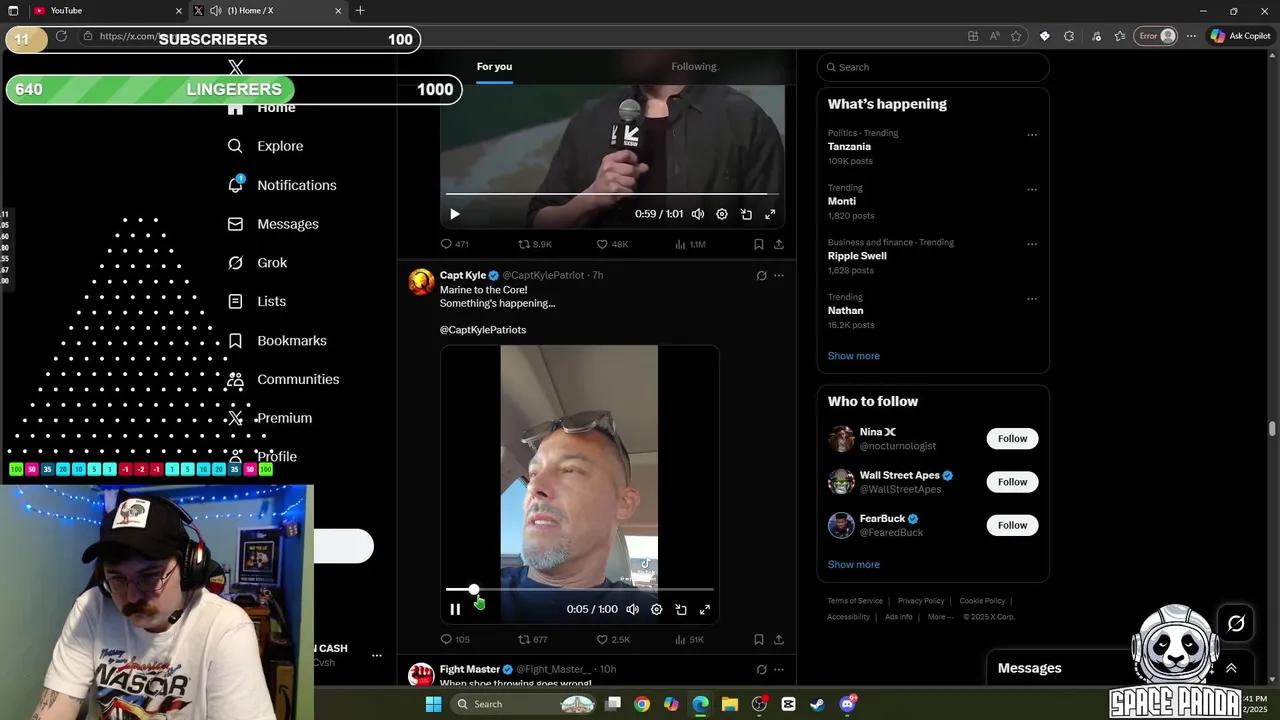Reply to the post with 471 comments
Viewport: 1280px width, 720px height.
pyautogui.click(x=455, y=244)
